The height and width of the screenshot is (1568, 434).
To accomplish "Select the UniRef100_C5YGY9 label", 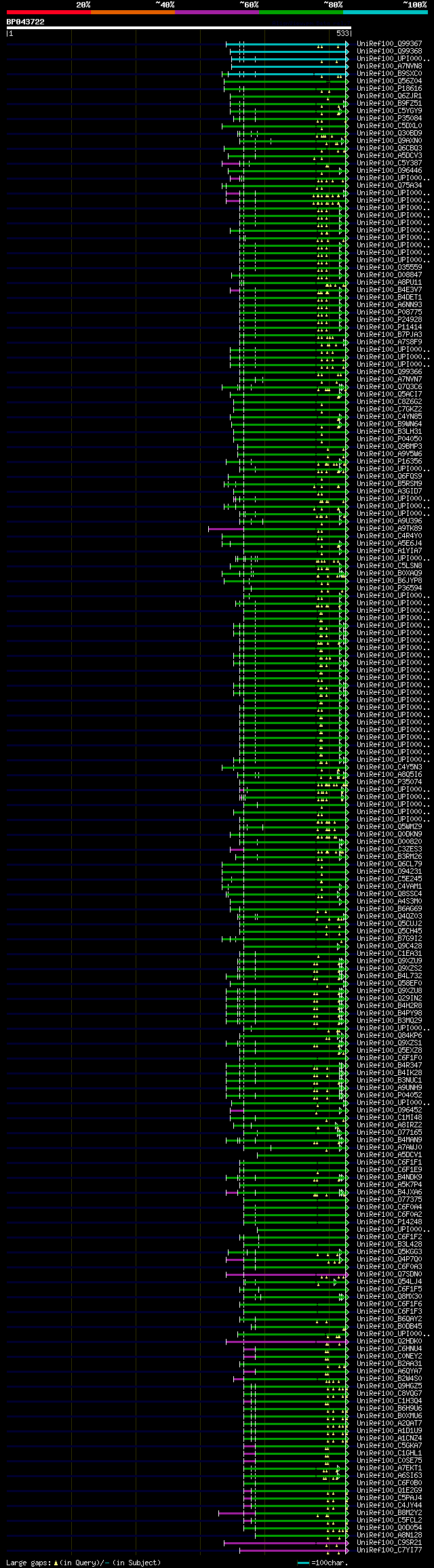I will 389,110.
